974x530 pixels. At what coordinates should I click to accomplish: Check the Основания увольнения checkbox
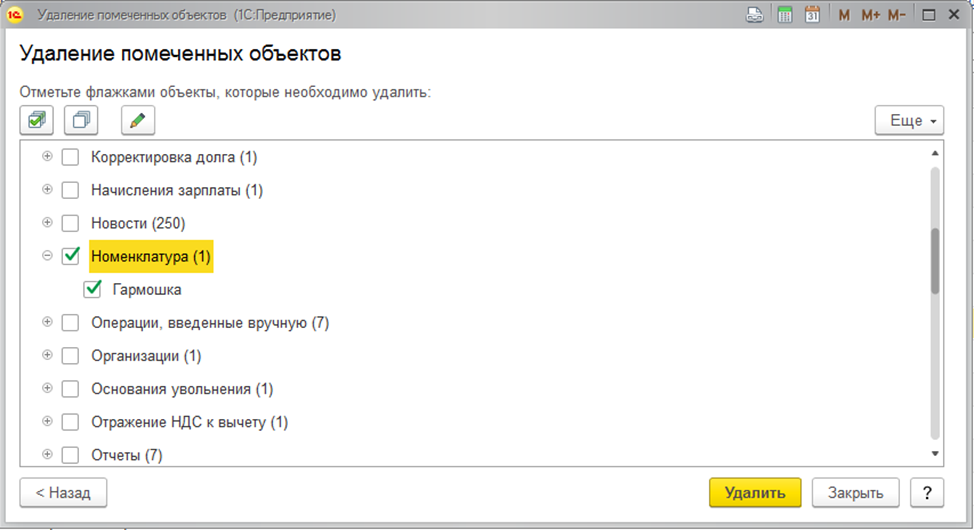[71, 388]
